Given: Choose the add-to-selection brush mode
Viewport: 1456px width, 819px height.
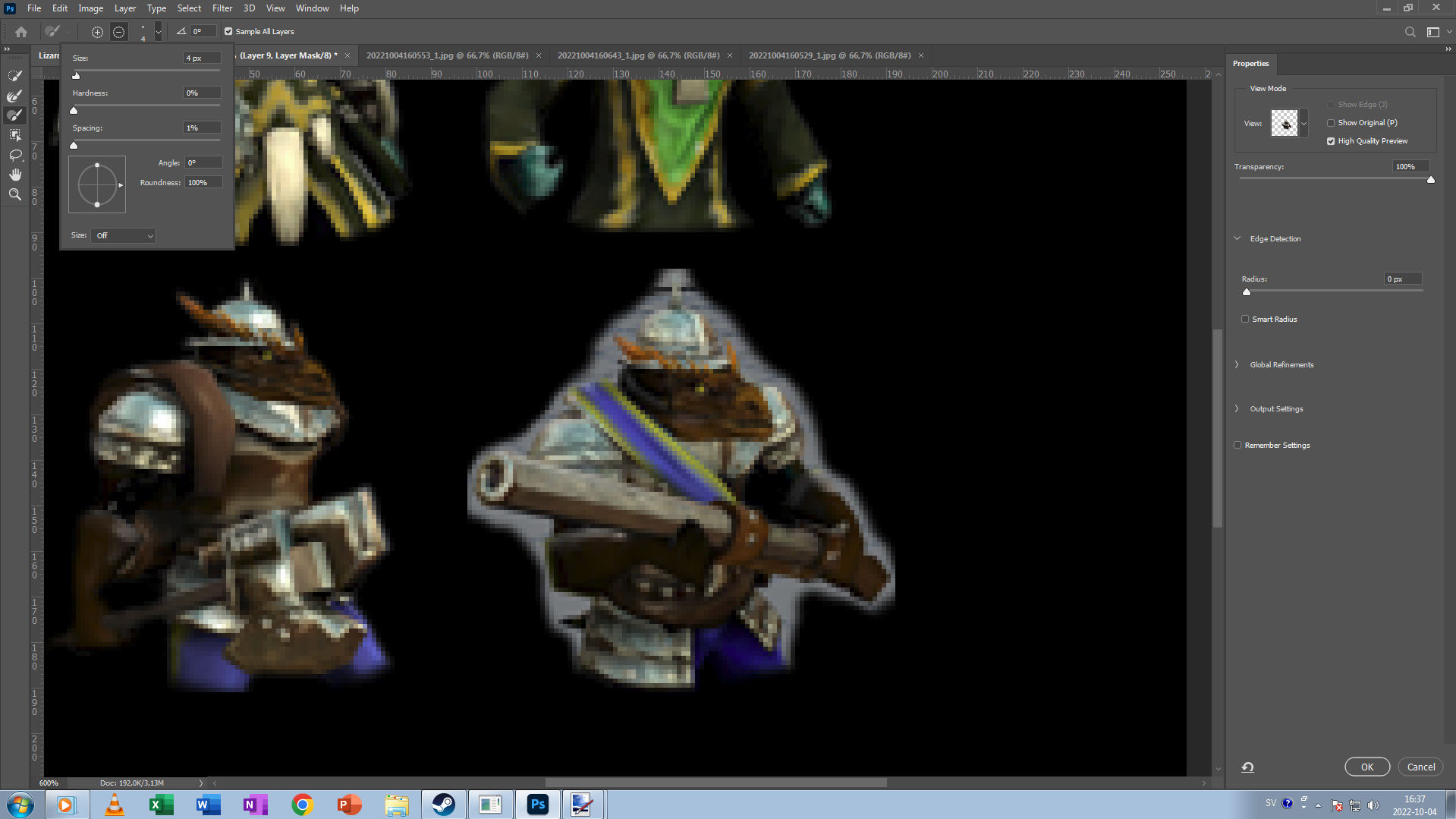Looking at the screenshot, I should pyautogui.click(x=97, y=32).
